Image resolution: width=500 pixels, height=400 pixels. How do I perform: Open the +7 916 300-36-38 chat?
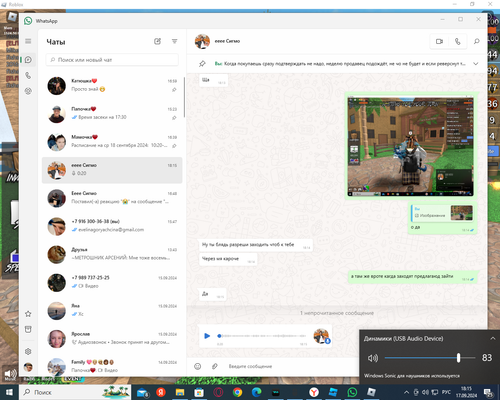(x=112, y=226)
